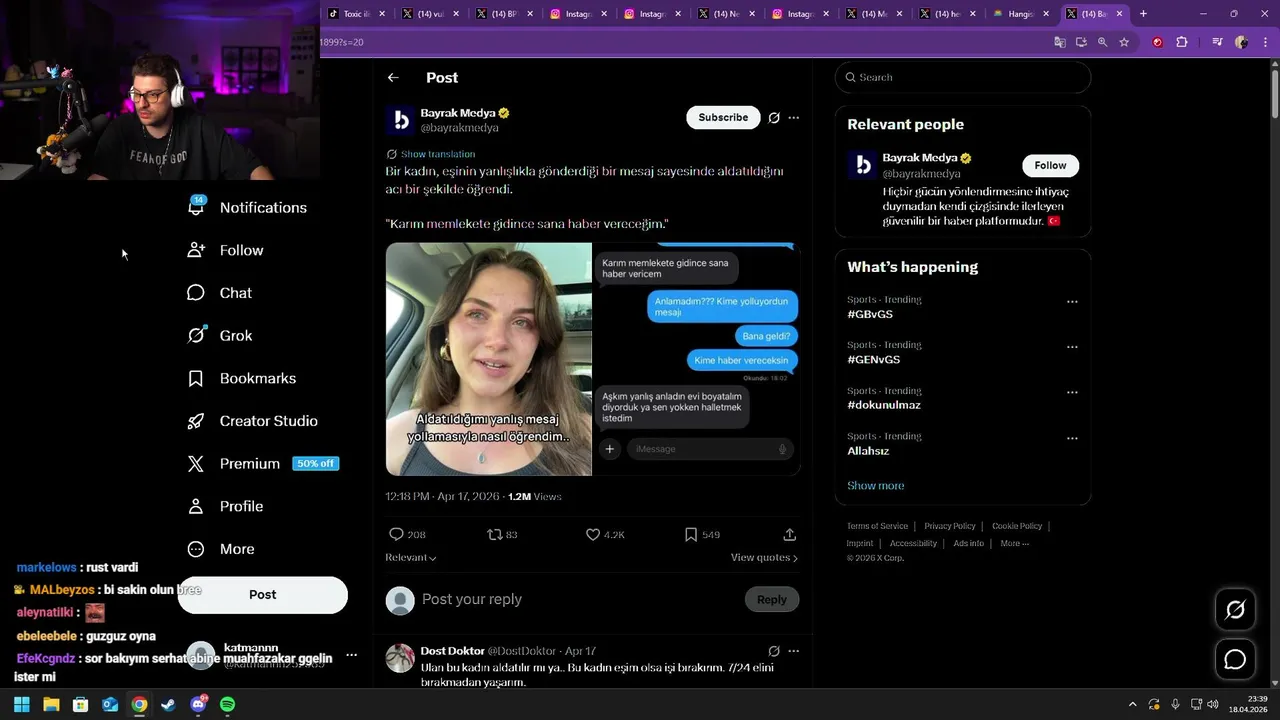Viewport: 1280px width, 720px height.
Task: Open File Explorer from taskbar
Action: pyautogui.click(x=51, y=704)
